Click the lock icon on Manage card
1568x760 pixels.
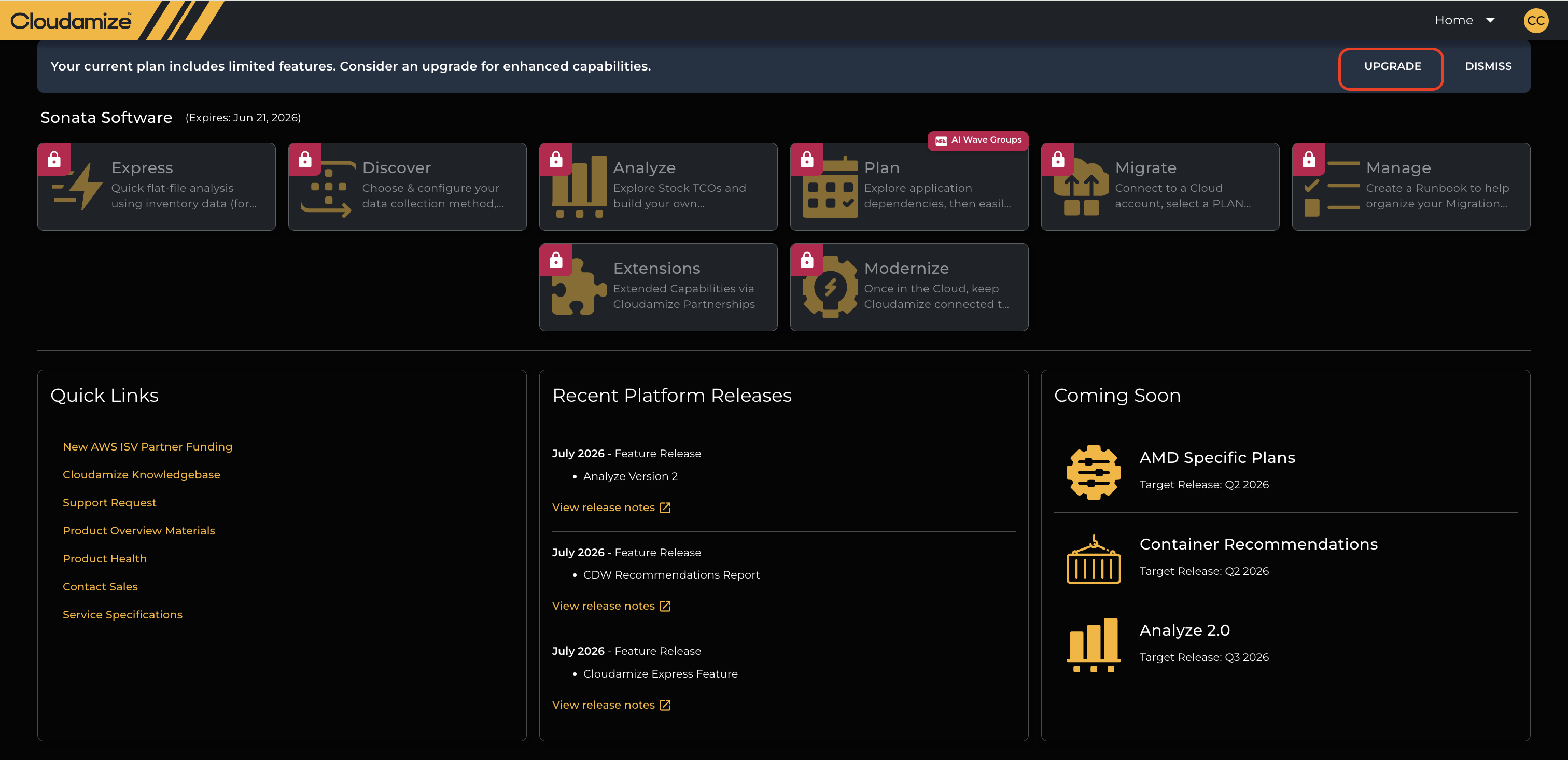(x=1309, y=160)
